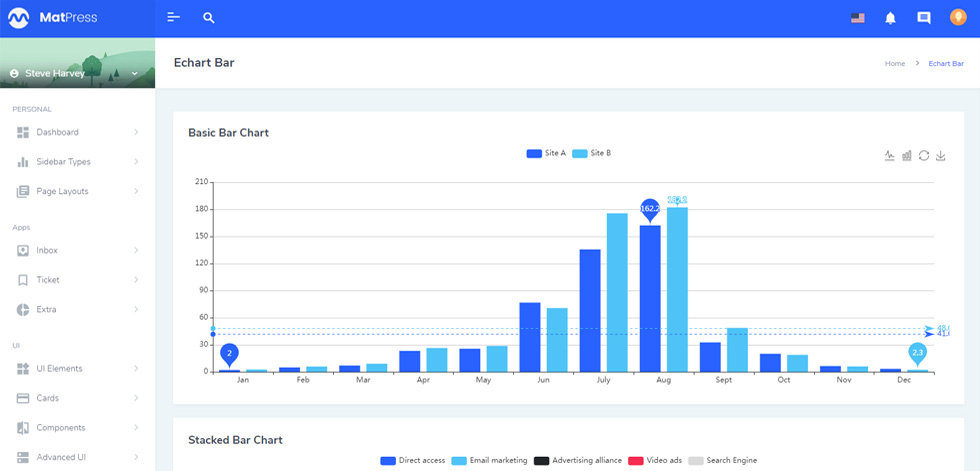Open the US flag language selector
Viewport: 980px width, 471px height.
pos(858,18)
